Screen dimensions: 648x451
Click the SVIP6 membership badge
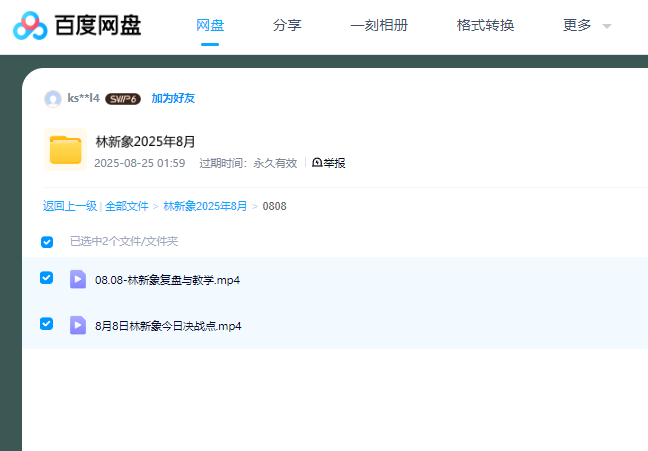(x=123, y=99)
